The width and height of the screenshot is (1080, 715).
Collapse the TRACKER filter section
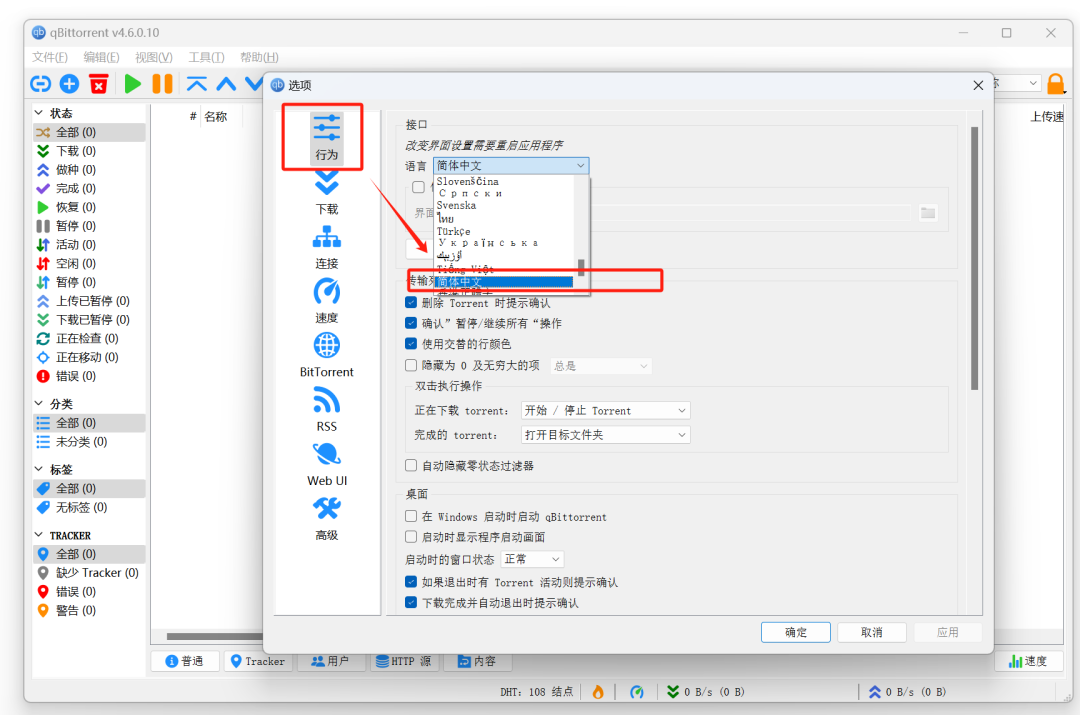click(x=39, y=535)
